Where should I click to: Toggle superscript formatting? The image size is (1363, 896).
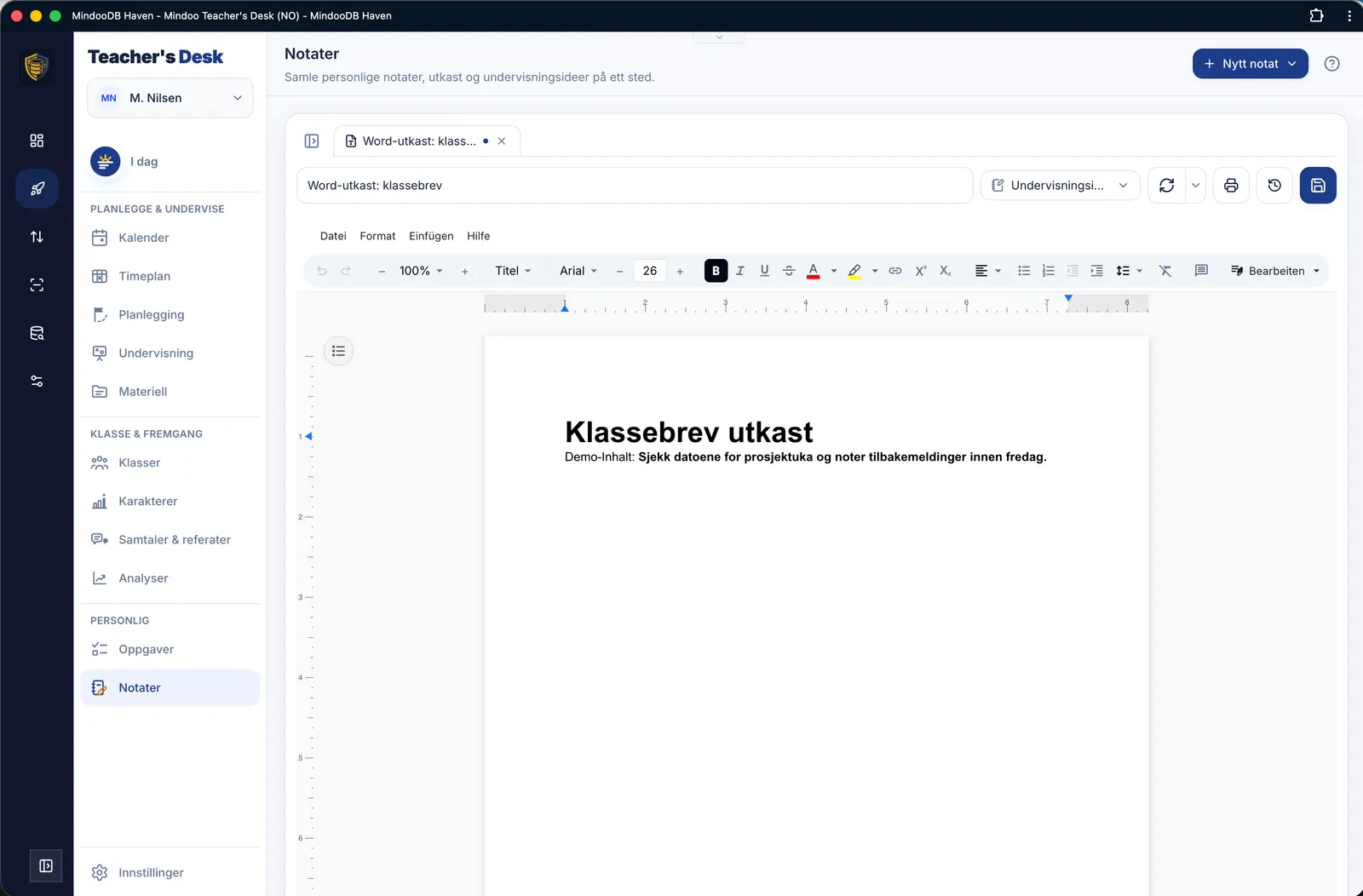click(921, 271)
